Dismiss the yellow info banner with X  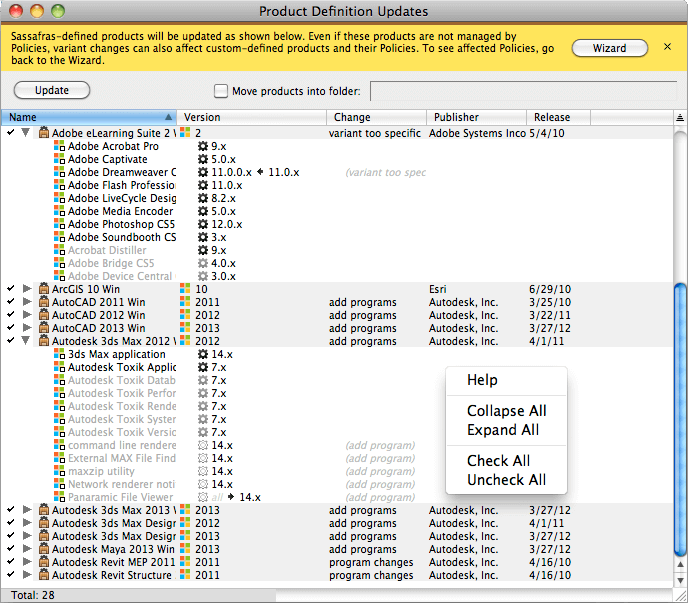click(x=668, y=47)
